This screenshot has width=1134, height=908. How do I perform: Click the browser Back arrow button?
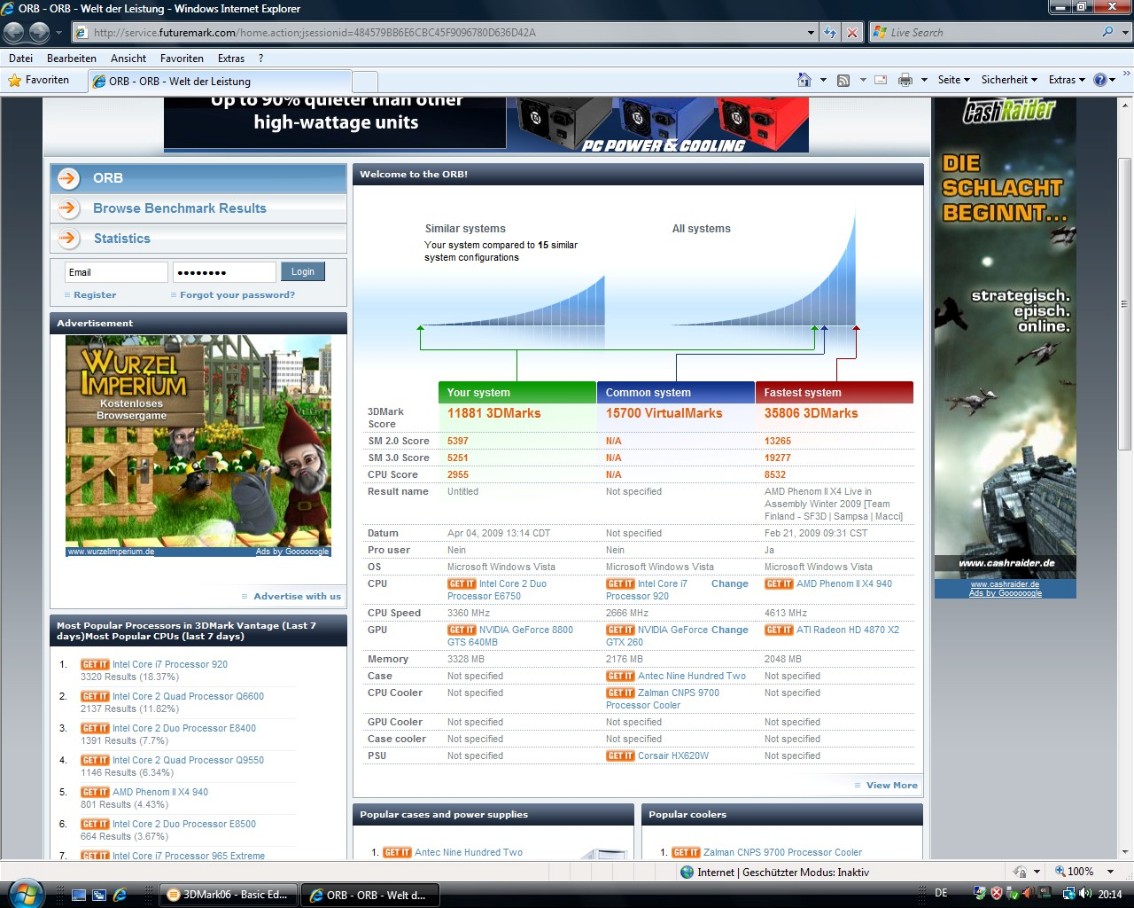[14, 32]
